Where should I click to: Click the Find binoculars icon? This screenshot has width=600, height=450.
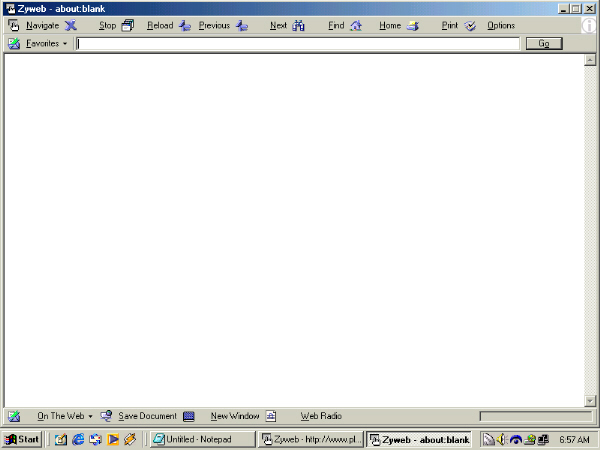pyautogui.click(x=298, y=26)
